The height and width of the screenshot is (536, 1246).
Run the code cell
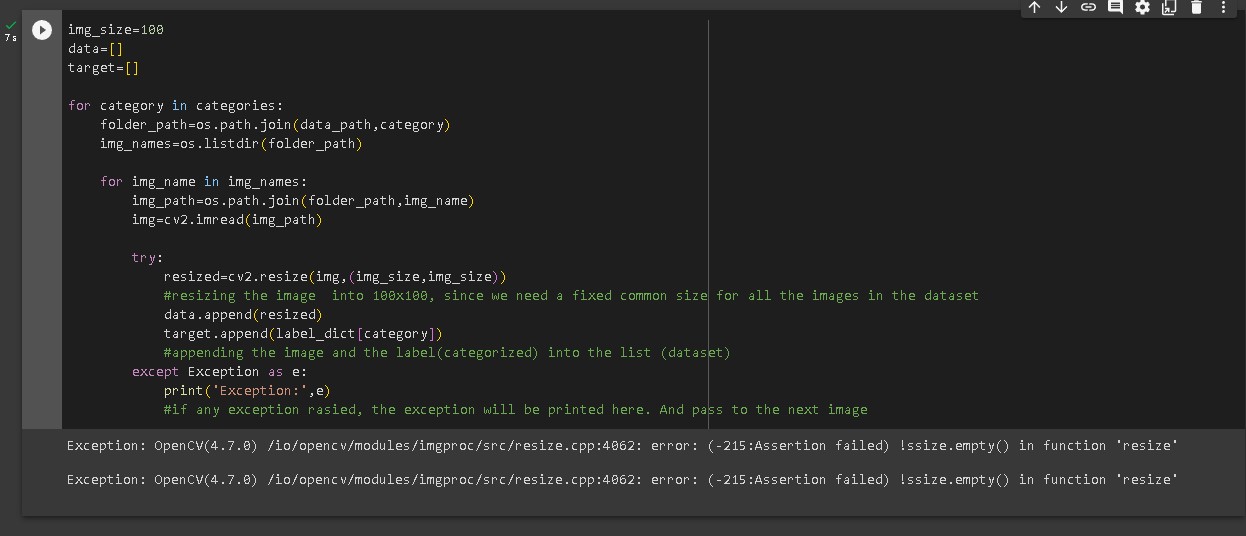[42, 30]
